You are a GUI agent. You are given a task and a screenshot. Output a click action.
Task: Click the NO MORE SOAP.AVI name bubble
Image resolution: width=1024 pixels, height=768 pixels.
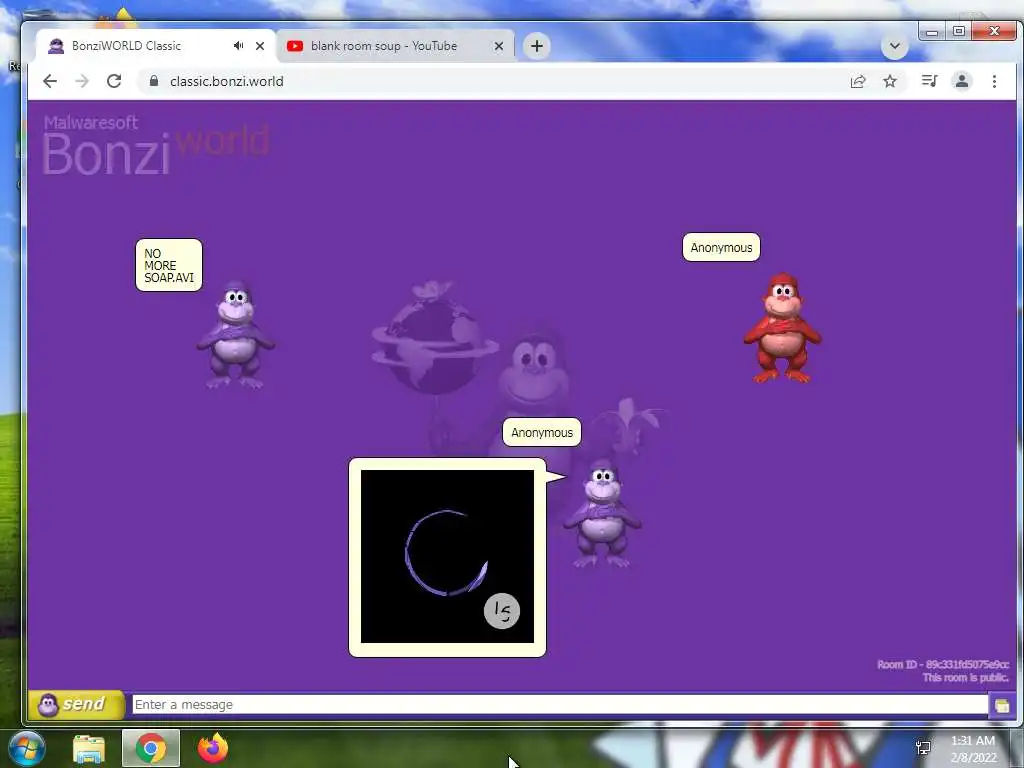[x=168, y=265]
